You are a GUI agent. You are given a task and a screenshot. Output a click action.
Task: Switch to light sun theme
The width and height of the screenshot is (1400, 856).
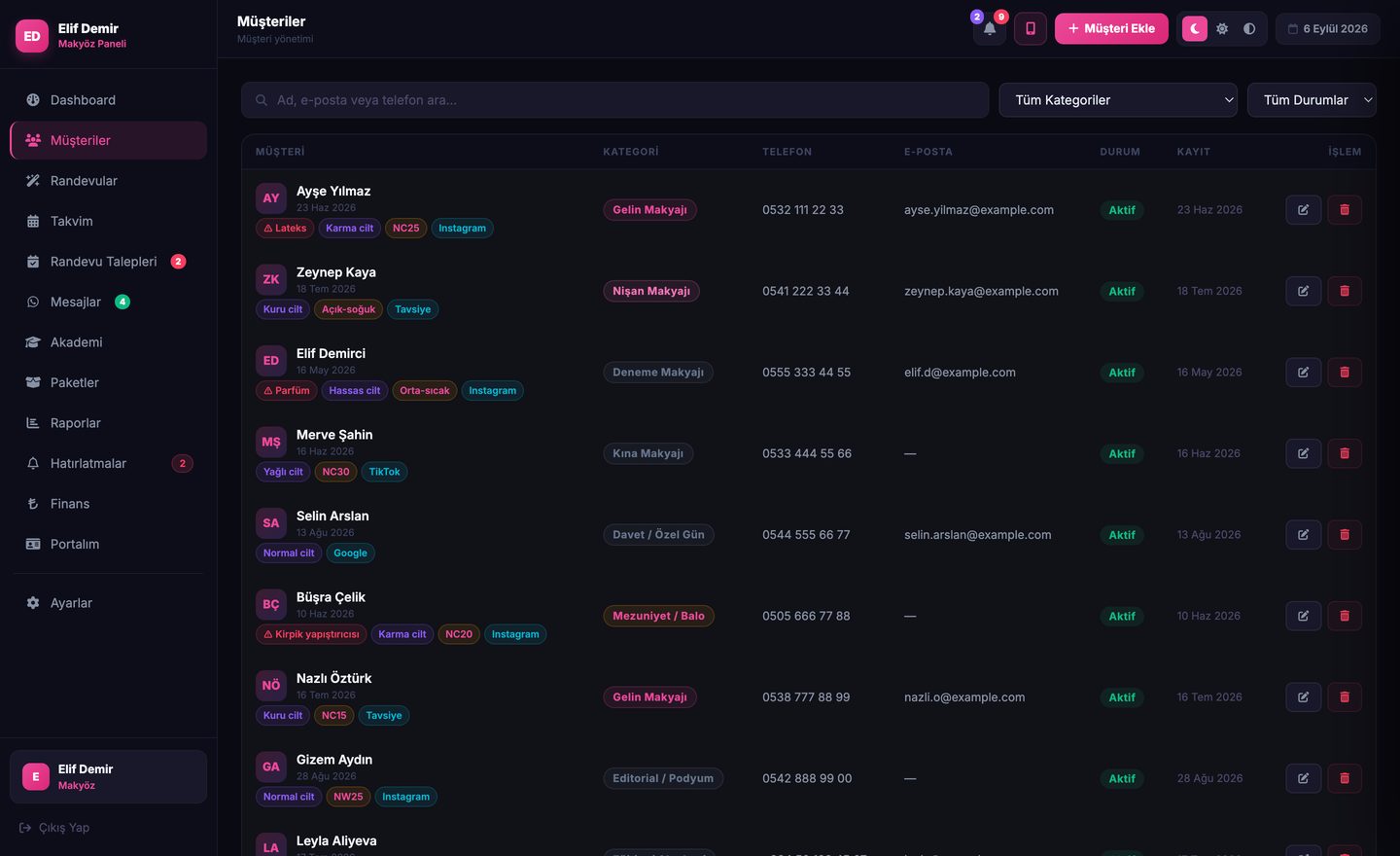[x=1222, y=28]
